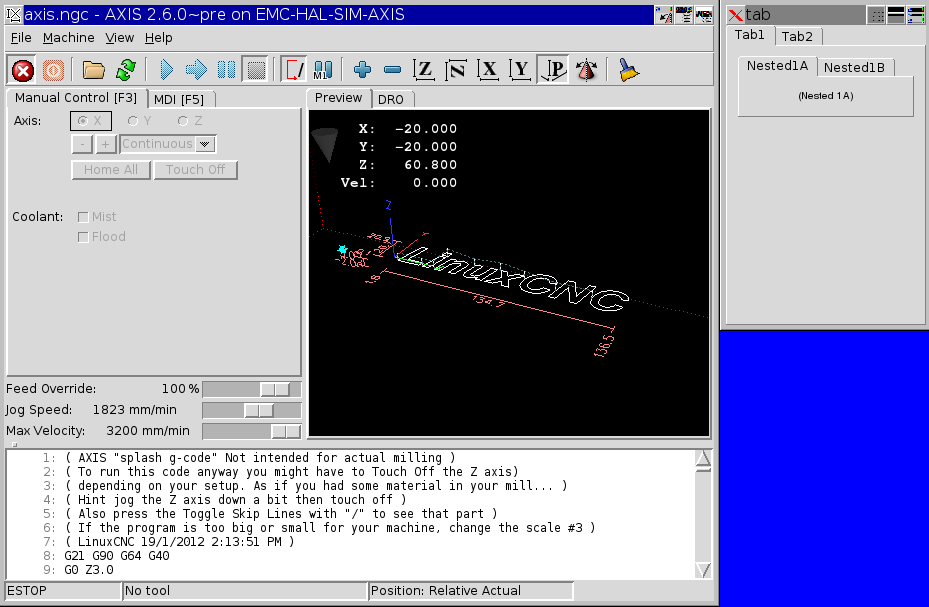Select Y axis radio button
This screenshot has height=607, width=929.
[139, 121]
